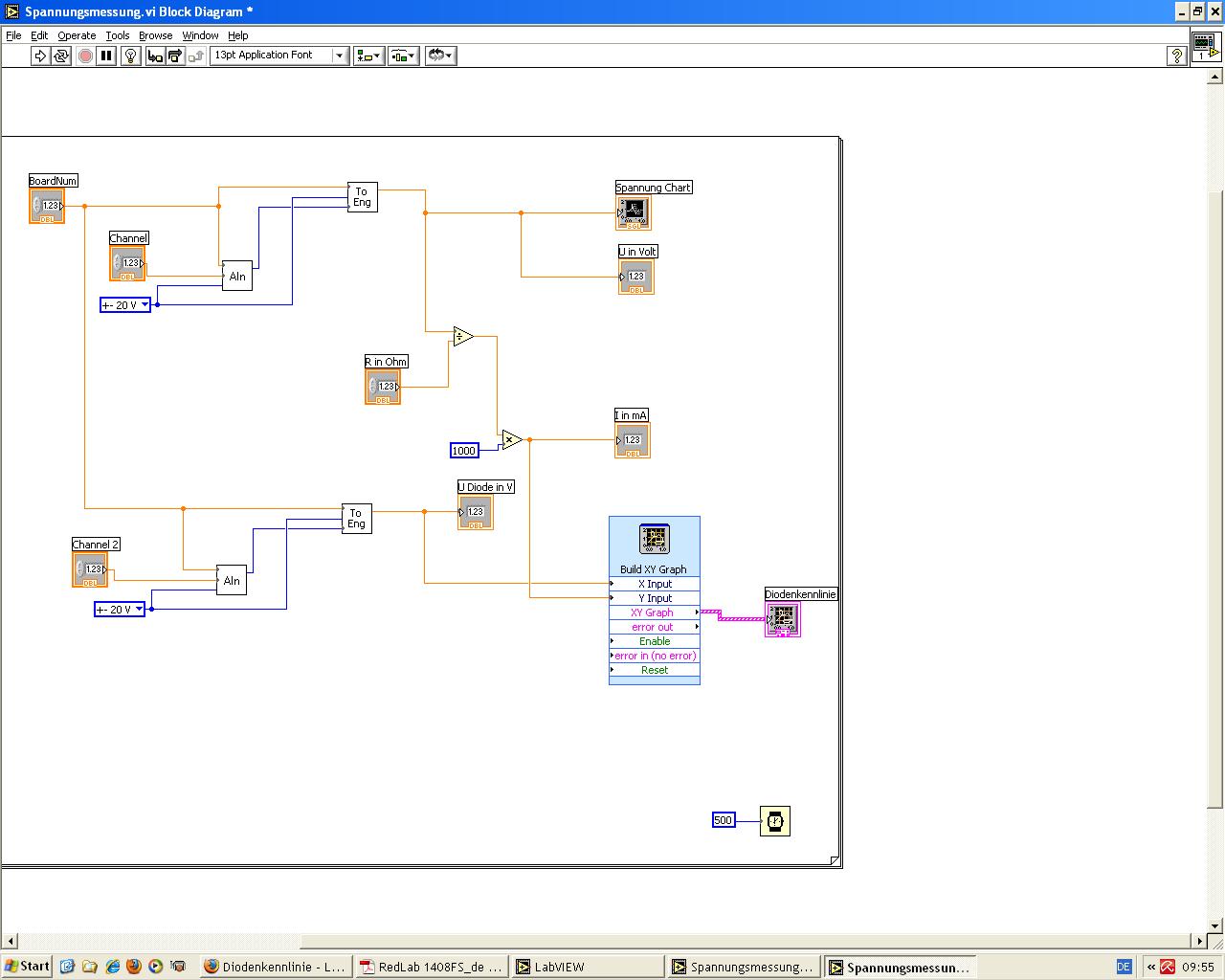Open the File menu
This screenshot has width=1225, height=980.
click(13, 35)
